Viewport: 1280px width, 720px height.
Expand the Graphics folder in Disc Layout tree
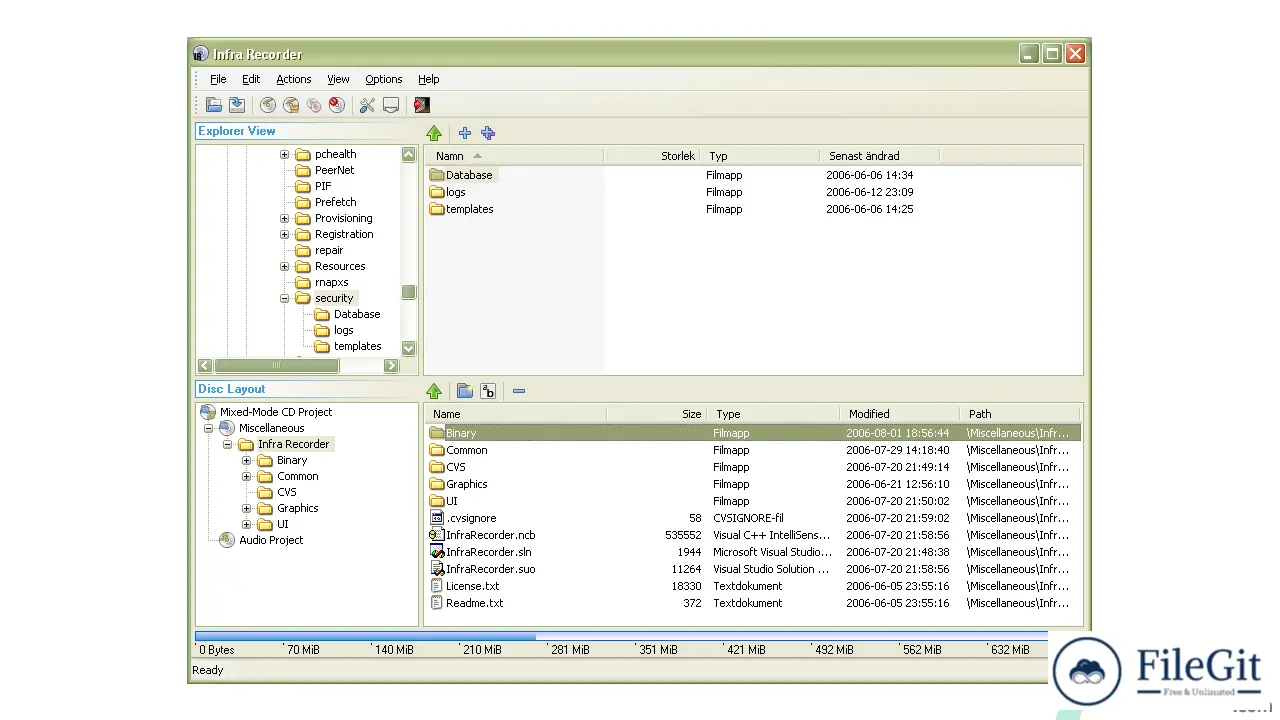tap(246, 508)
